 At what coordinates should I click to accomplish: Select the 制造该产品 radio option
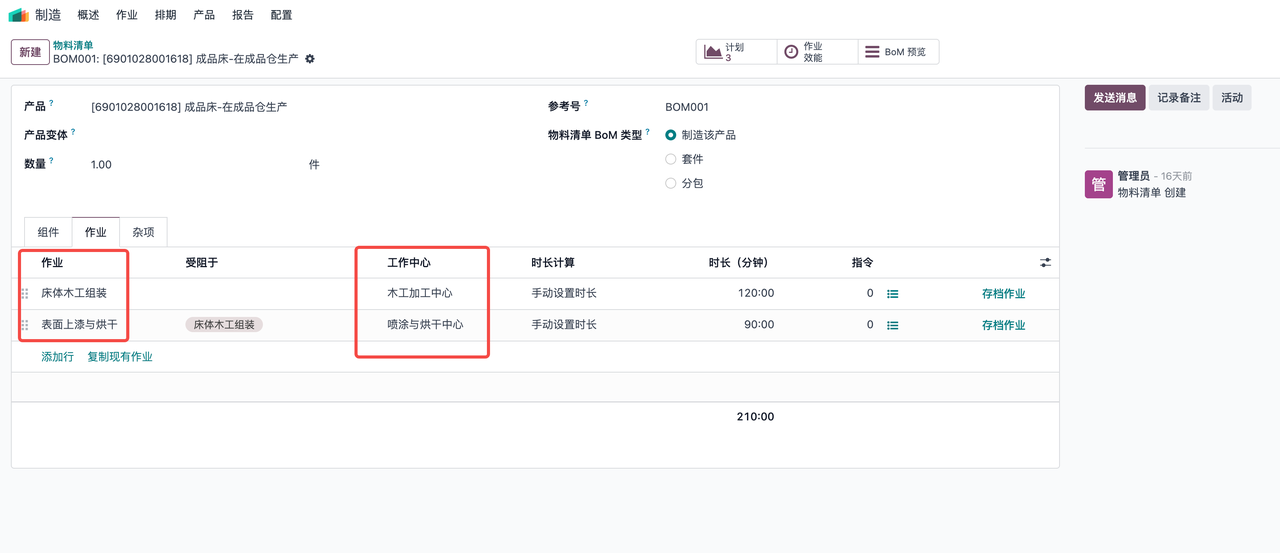coord(671,135)
